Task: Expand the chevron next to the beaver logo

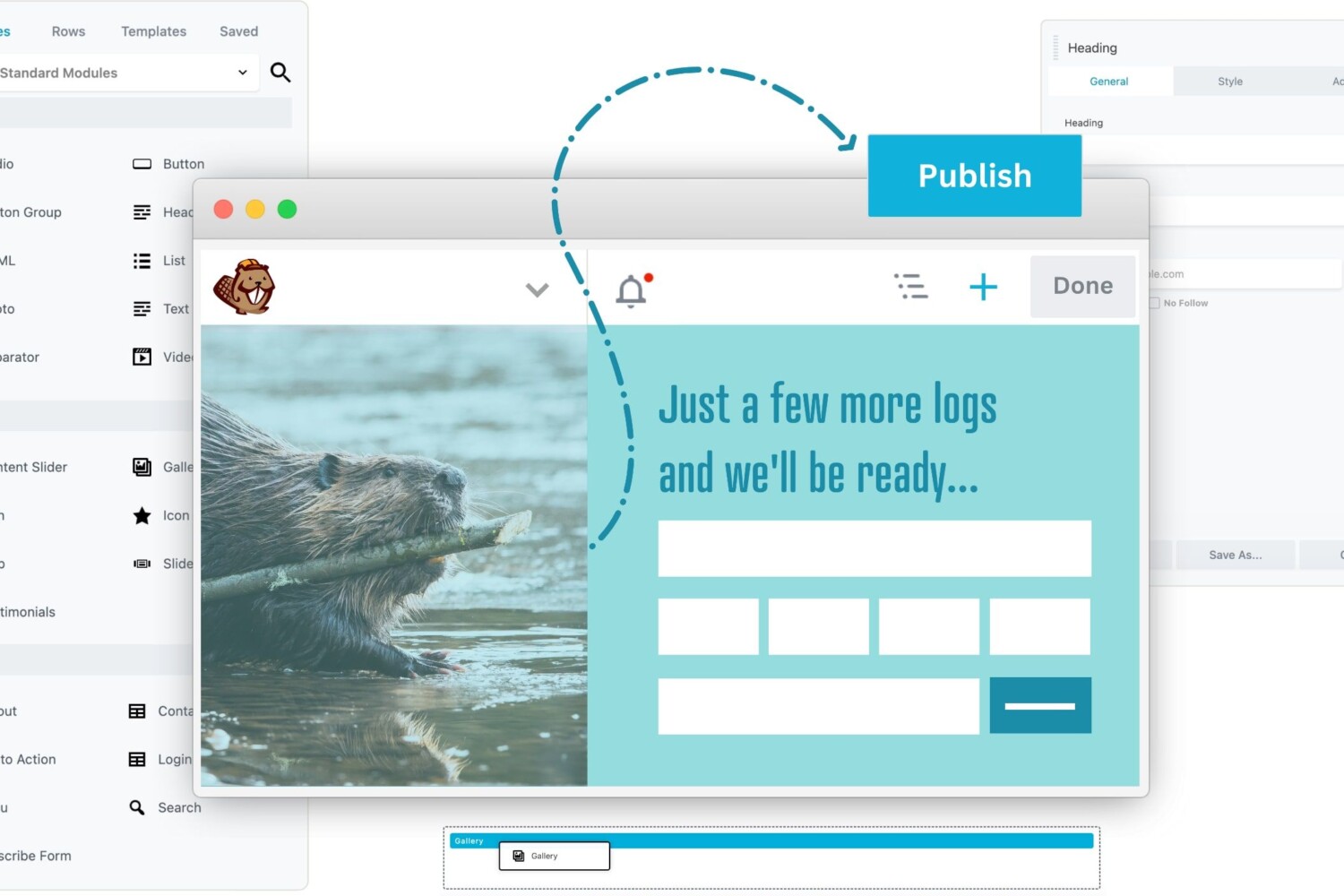Action: tap(537, 289)
